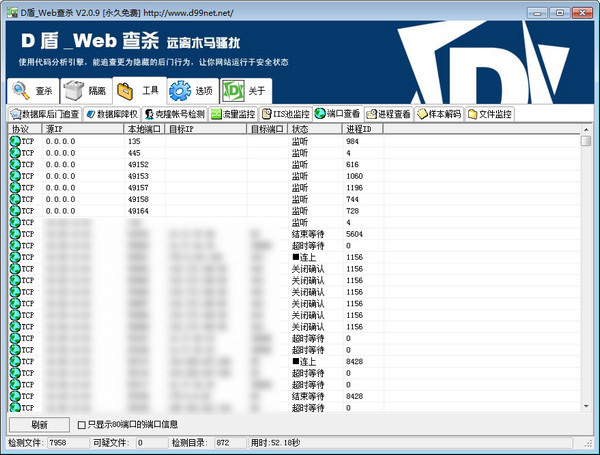Open 数据库后门追查 tool

[x=45, y=114]
